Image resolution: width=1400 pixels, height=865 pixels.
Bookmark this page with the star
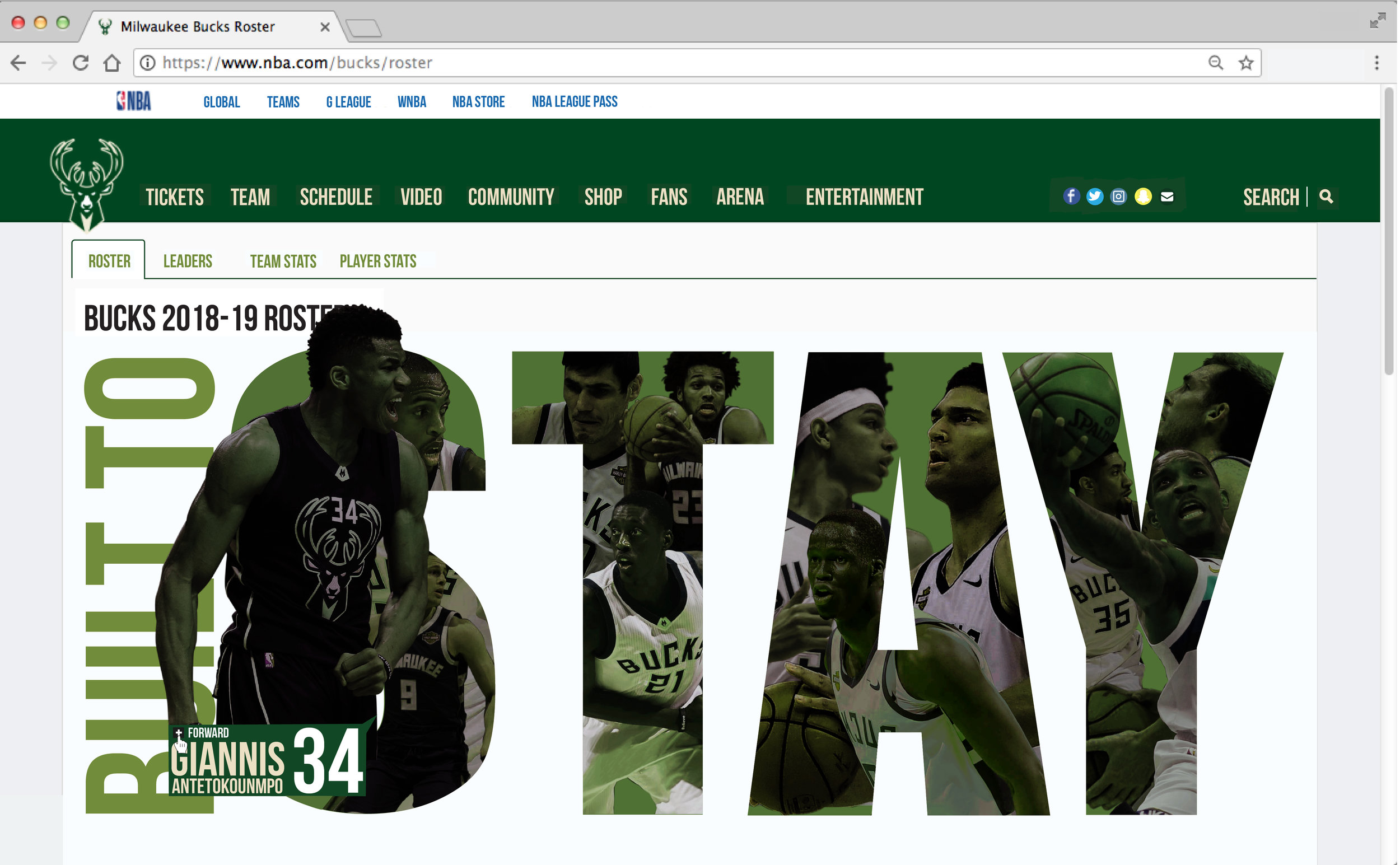click(x=1246, y=62)
